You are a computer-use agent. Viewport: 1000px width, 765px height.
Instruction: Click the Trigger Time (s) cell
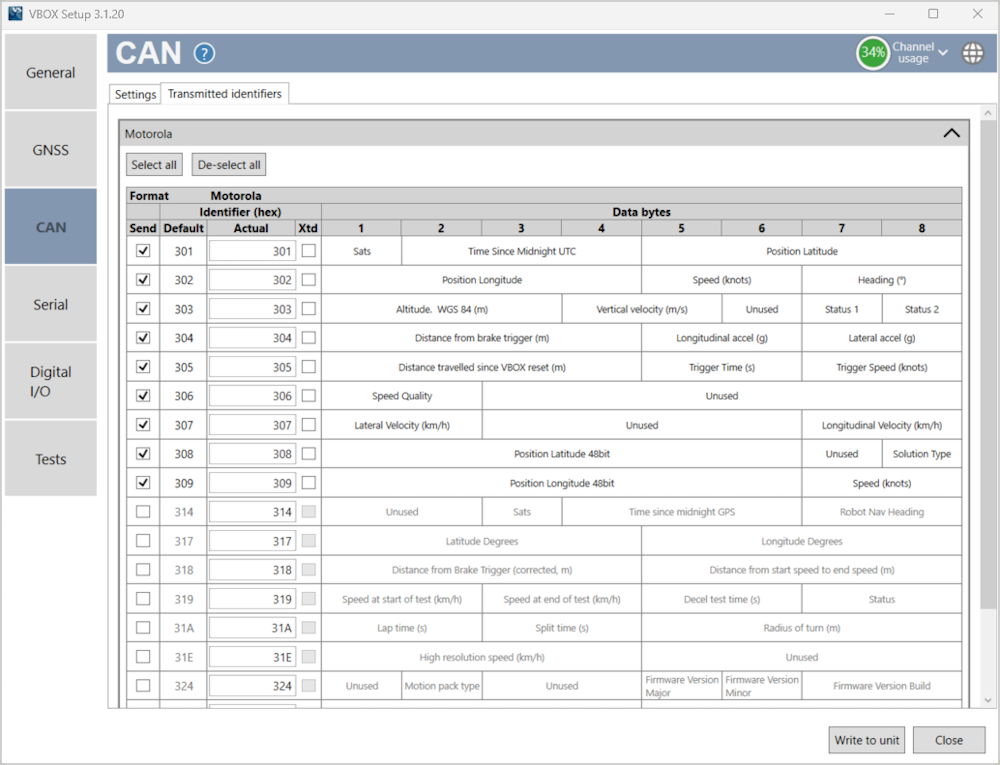pyautogui.click(x=721, y=367)
